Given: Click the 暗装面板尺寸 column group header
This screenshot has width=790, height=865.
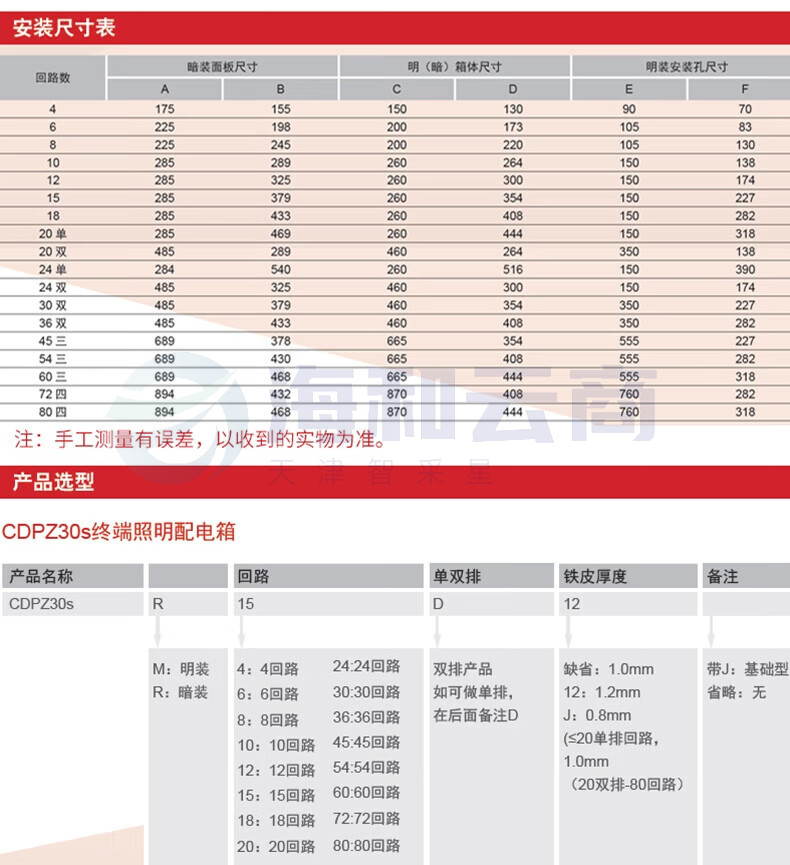Looking at the screenshot, I should (x=222, y=67).
